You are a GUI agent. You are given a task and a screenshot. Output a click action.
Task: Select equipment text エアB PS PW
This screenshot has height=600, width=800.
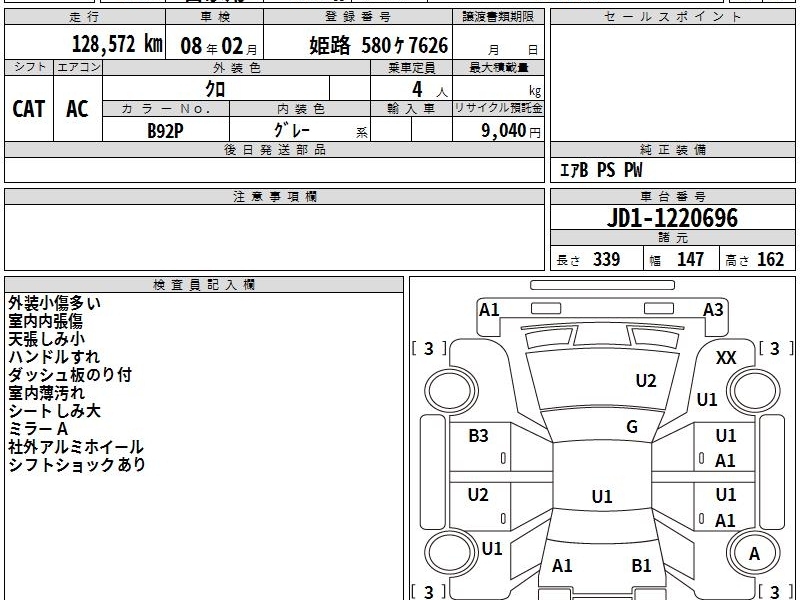(601, 170)
